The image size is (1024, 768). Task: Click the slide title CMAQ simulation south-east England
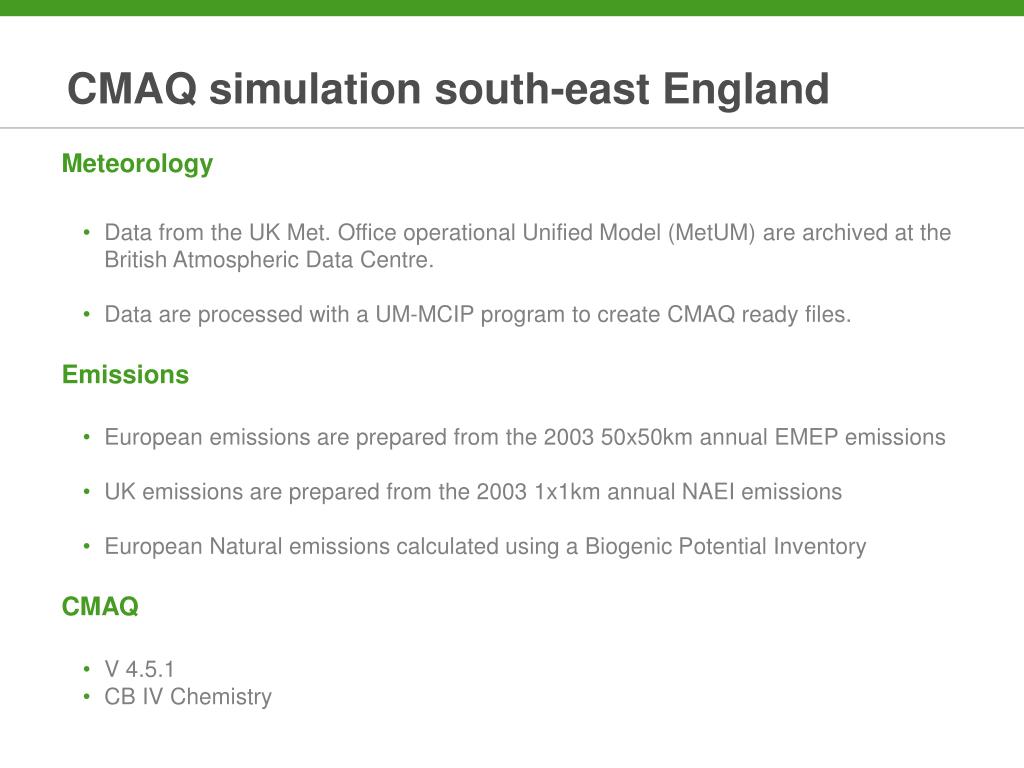coord(448,89)
